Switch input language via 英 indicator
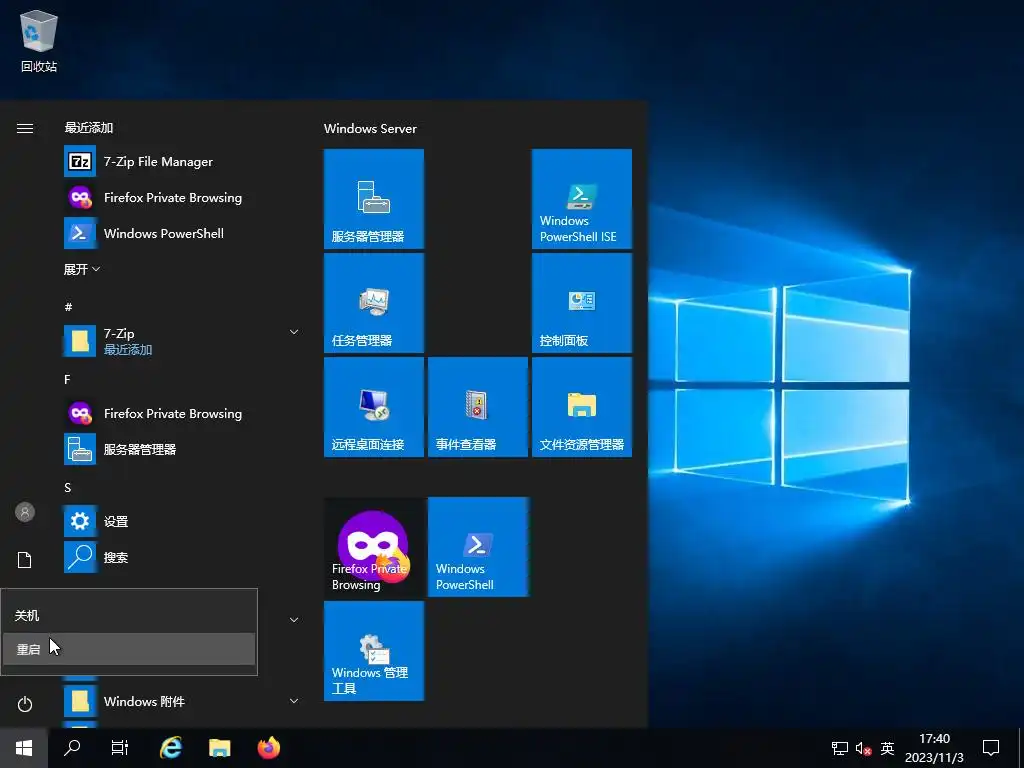1024x768 pixels. 887,748
